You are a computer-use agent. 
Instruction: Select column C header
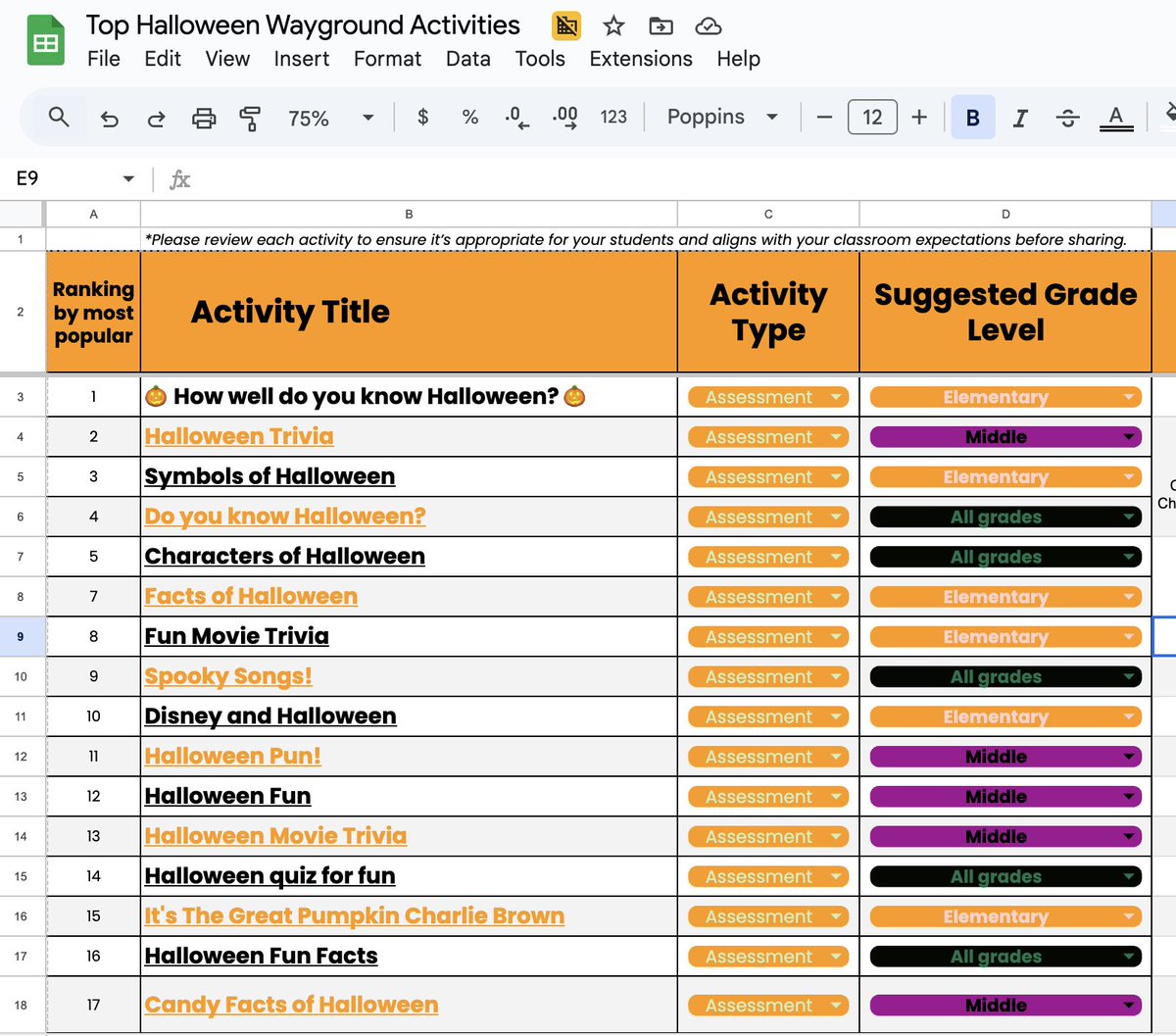pos(768,214)
